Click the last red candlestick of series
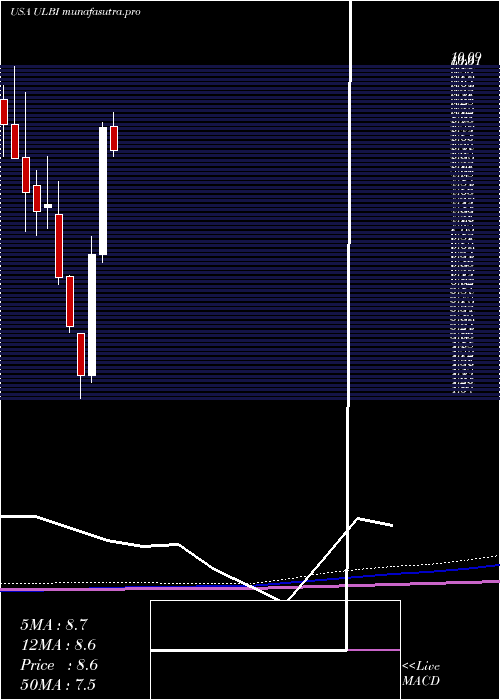The height and width of the screenshot is (700, 500). click(x=114, y=138)
